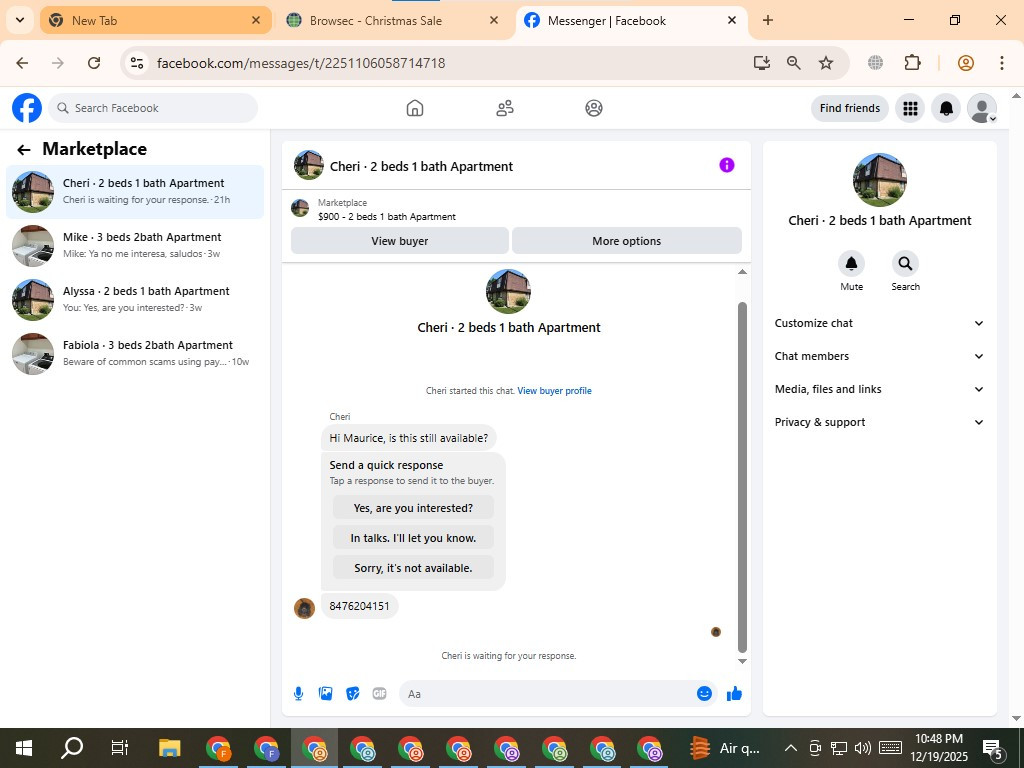Open Task View on the taskbar
1024x768 pixels.
point(120,748)
